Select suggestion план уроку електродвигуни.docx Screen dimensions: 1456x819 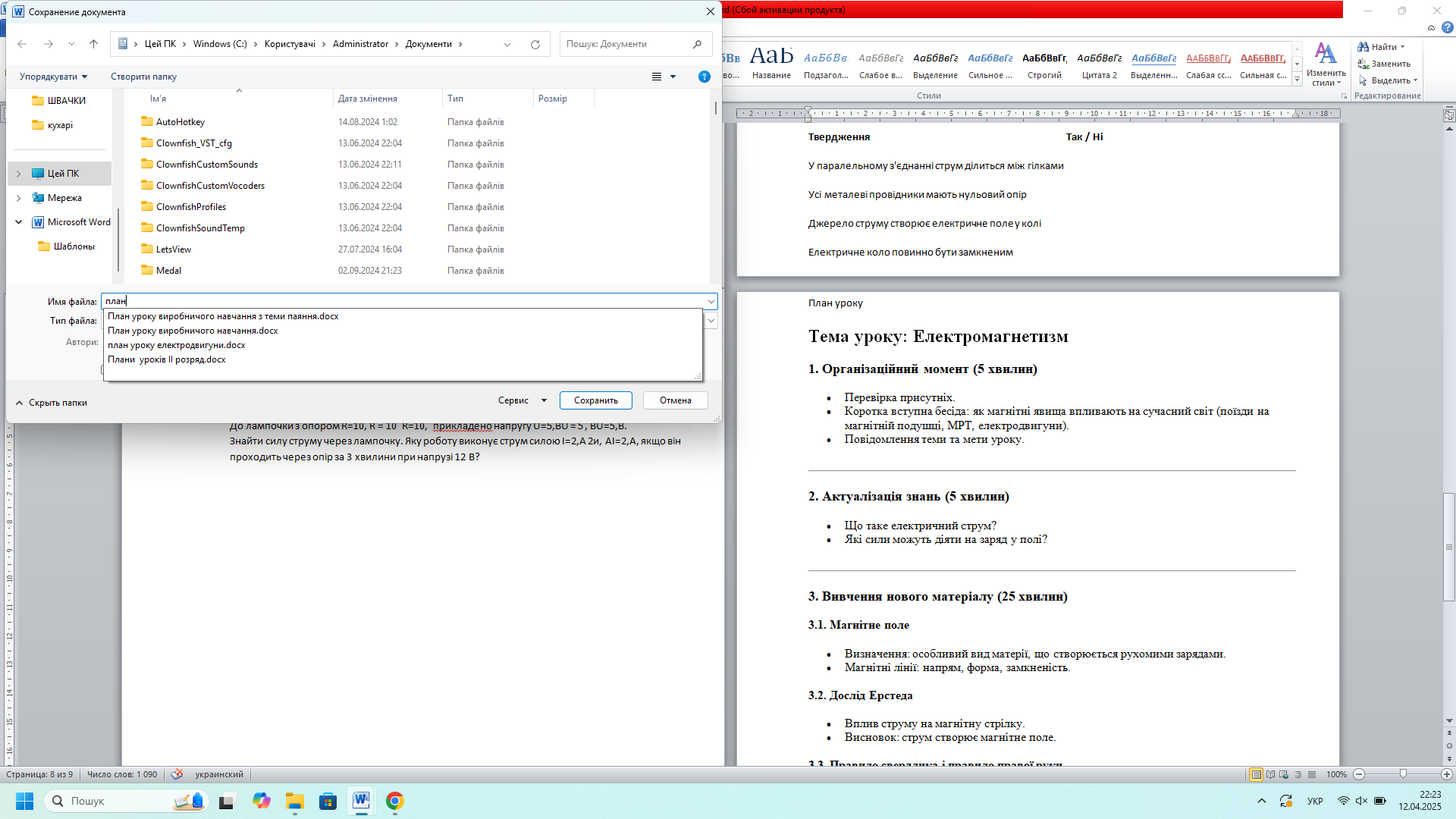pos(177,345)
